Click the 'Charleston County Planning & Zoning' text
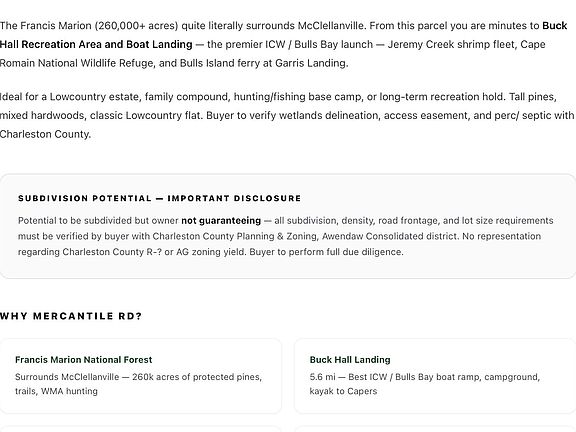The height and width of the screenshot is (432, 576). (235, 236)
